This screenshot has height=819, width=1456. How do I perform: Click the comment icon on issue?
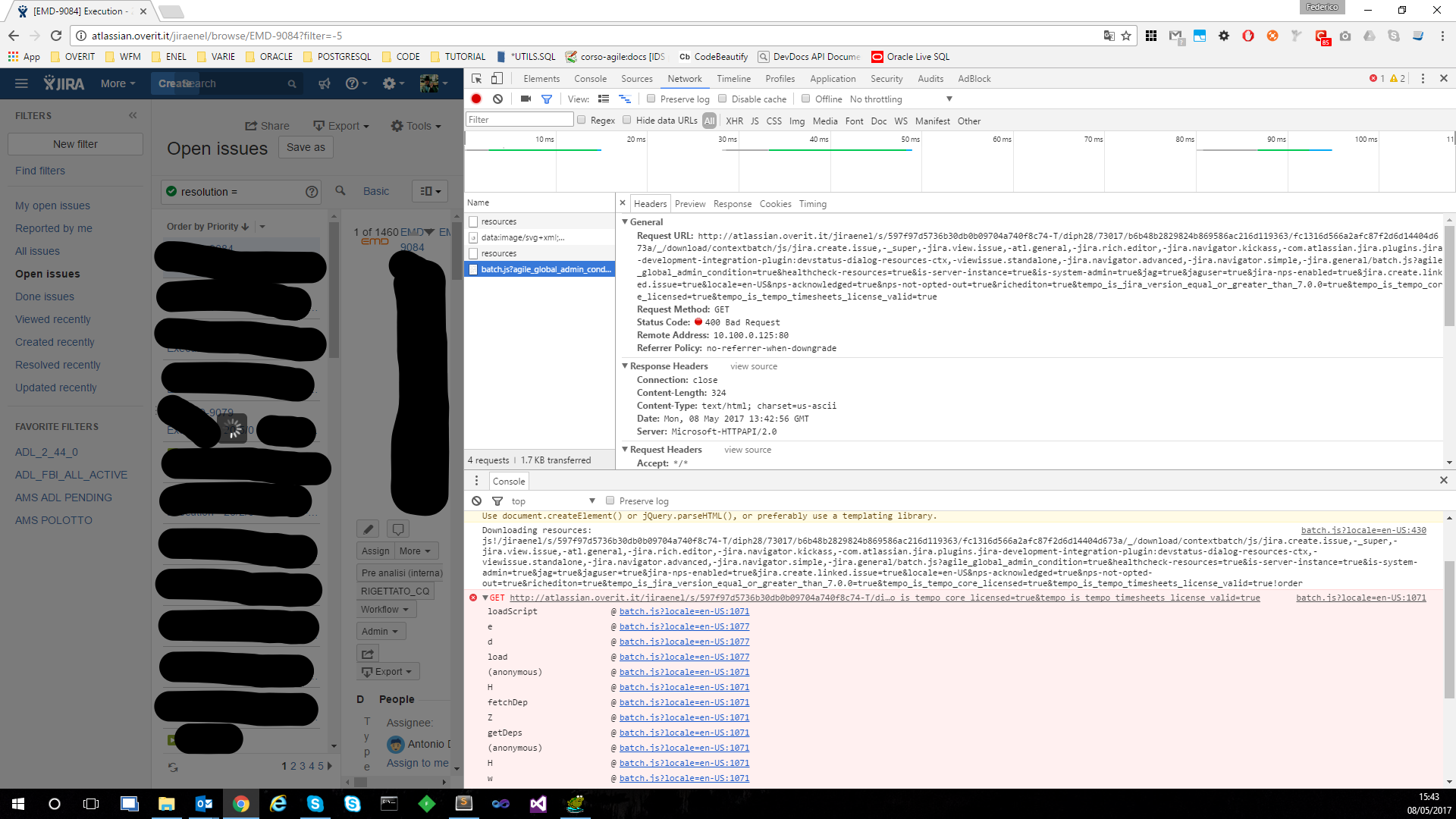click(398, 529)
